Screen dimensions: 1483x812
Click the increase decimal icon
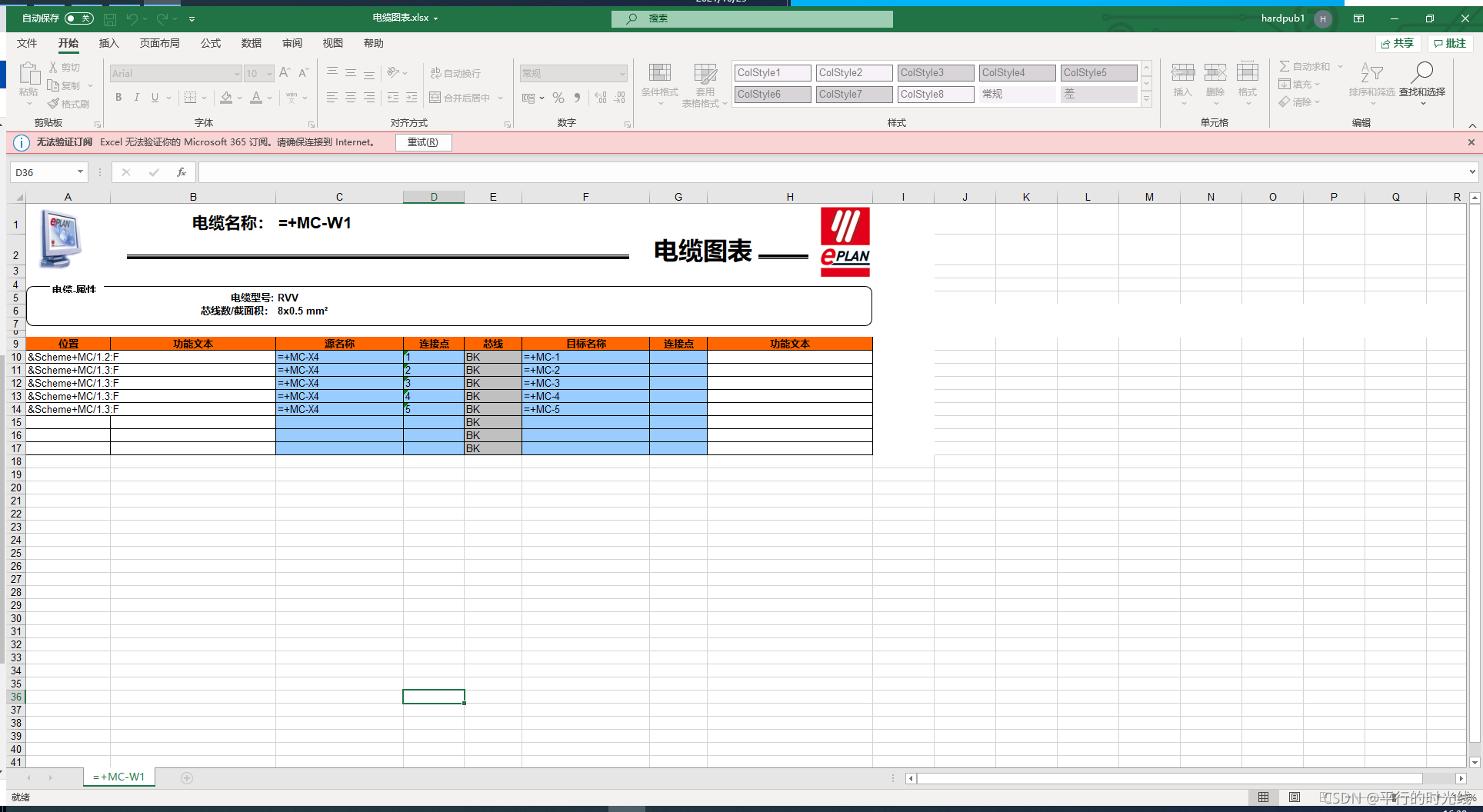(601, 98)
